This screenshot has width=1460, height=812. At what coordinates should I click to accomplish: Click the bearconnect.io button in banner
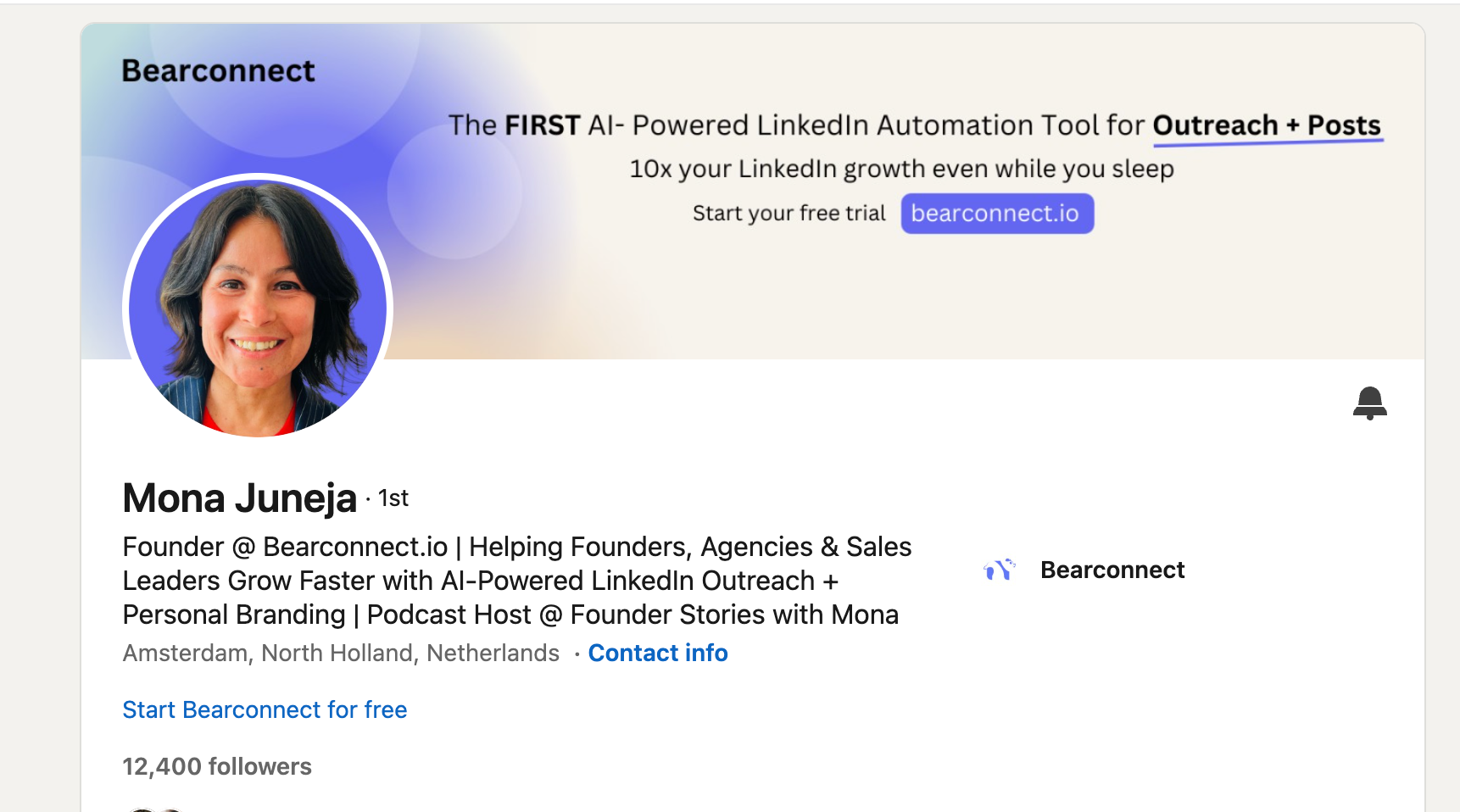(x=996, y=214)
